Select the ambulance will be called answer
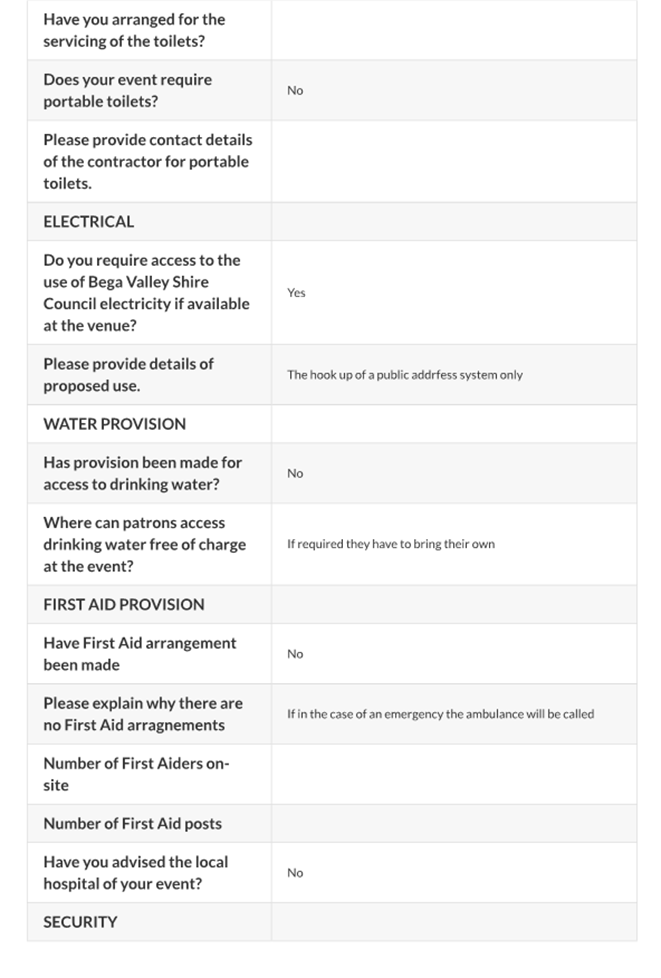Screen dimensions: 661x978 pos(440,714)
